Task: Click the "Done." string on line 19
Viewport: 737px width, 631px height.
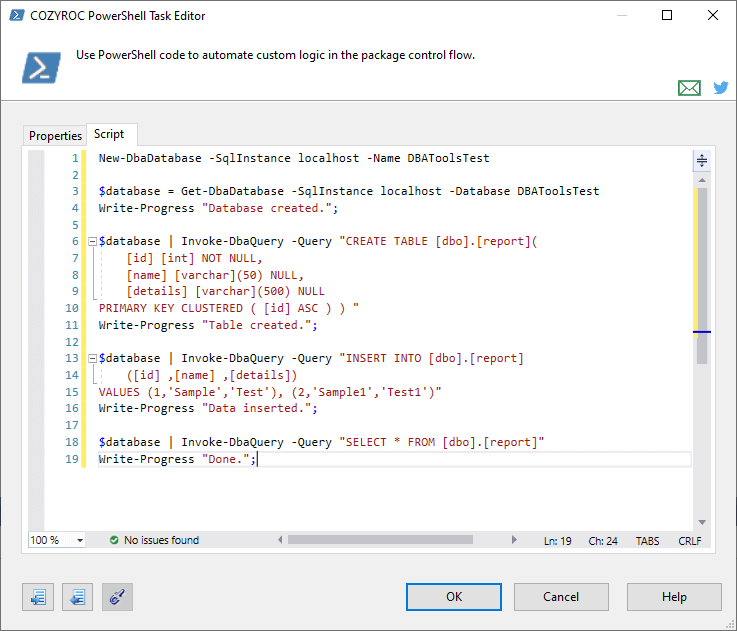Action: coord(226,459)
